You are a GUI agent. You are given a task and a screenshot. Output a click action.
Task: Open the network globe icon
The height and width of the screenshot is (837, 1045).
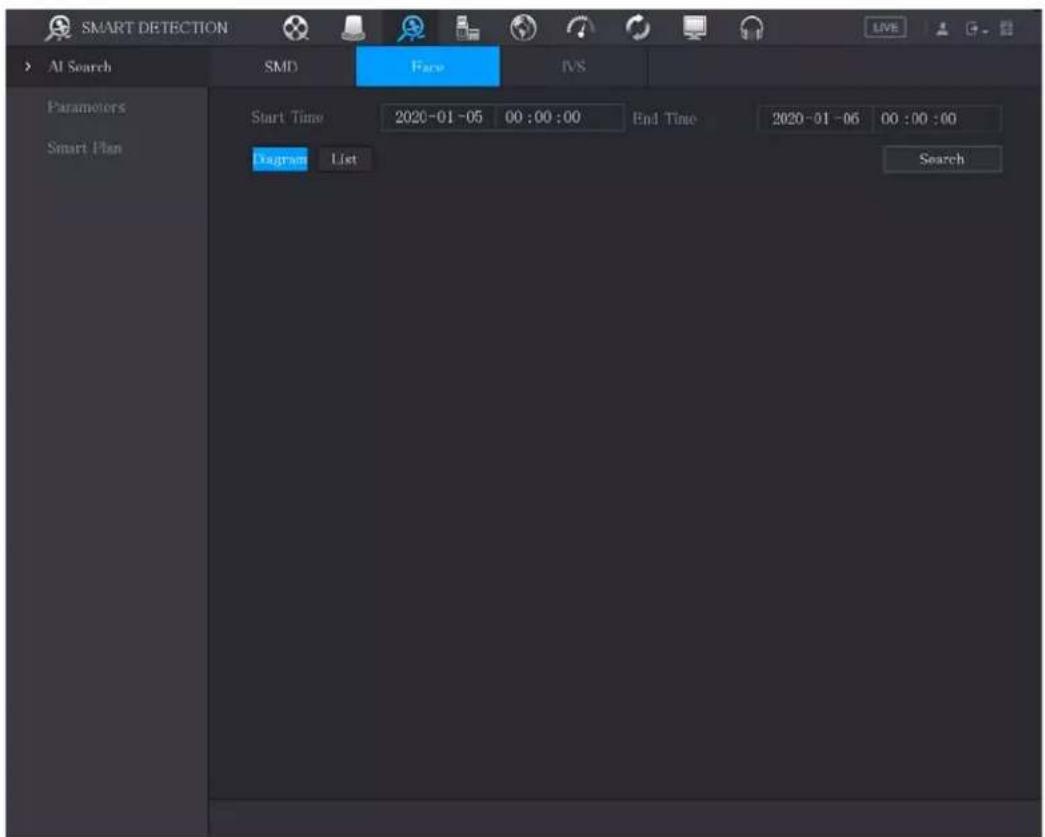pos(523,28)
